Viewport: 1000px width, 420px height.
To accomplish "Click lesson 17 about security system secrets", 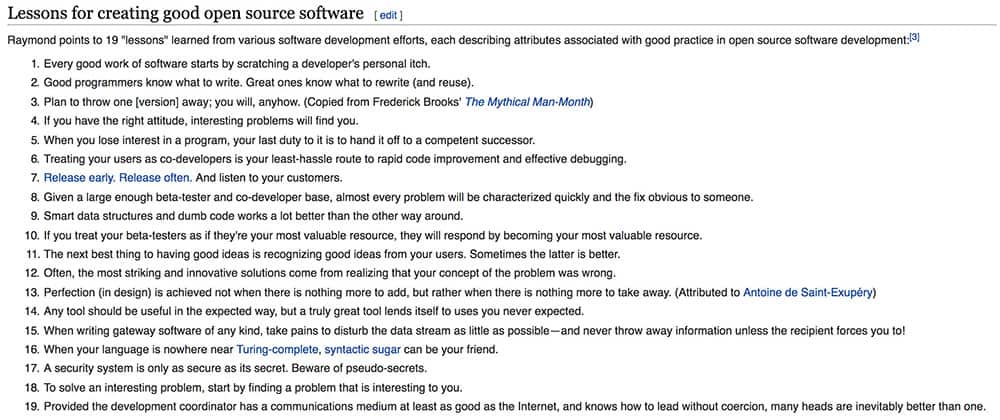I will (x=235, y=368).
